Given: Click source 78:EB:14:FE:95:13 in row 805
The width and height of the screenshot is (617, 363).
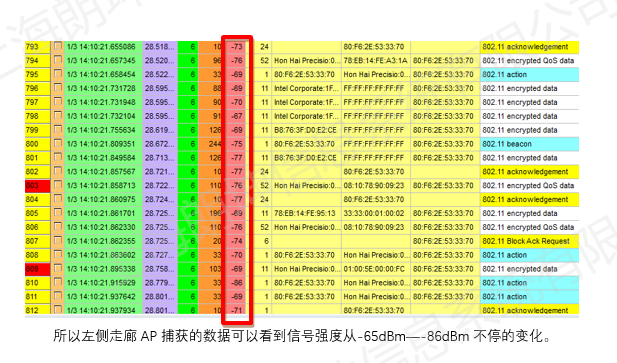Looking at the screenshot, I should coord(306,214).
